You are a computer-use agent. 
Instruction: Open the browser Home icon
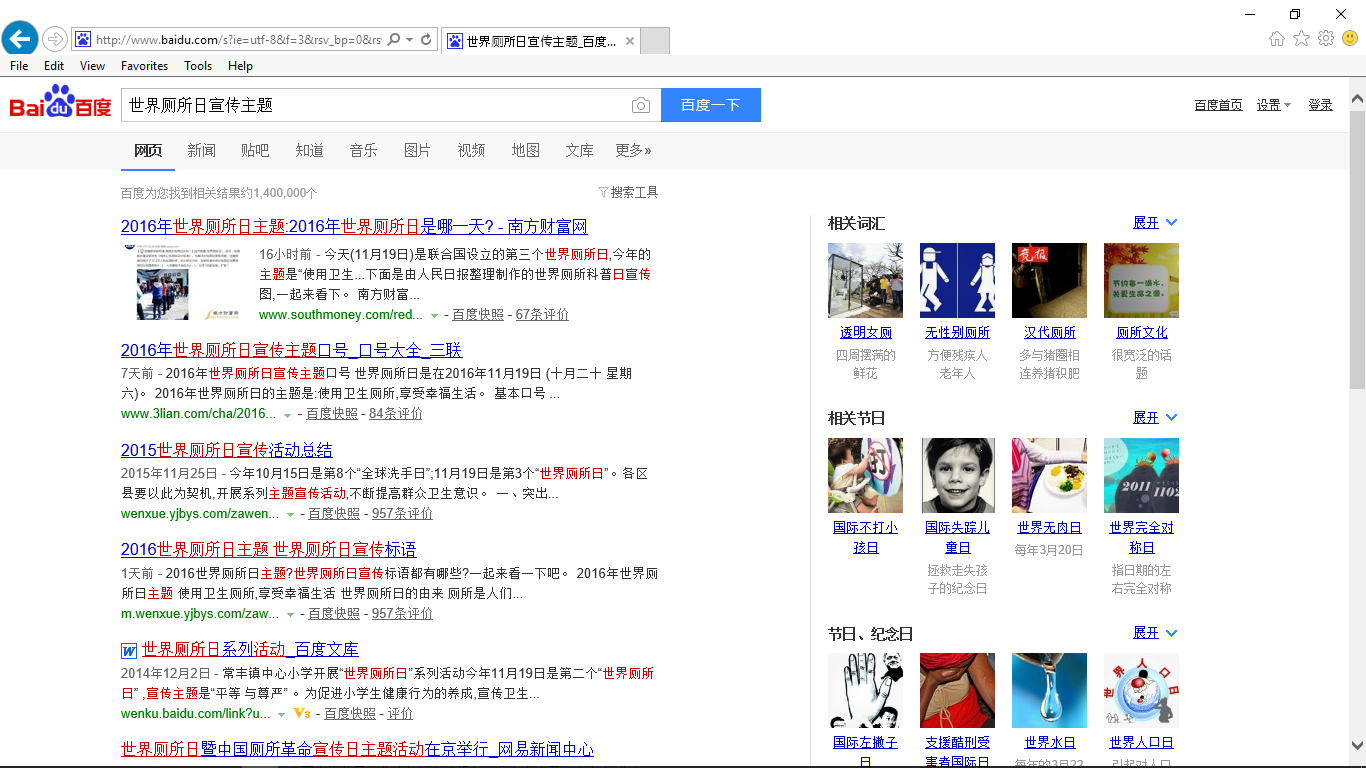(x=1277, y=39)
